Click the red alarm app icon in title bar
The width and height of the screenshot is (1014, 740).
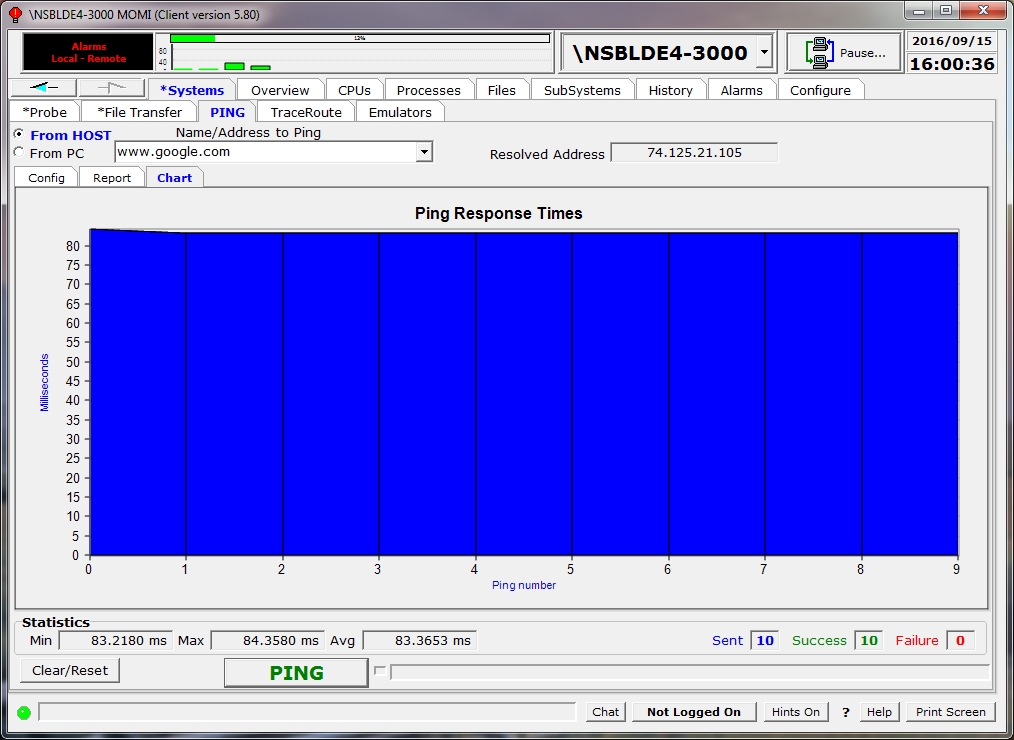15,14
